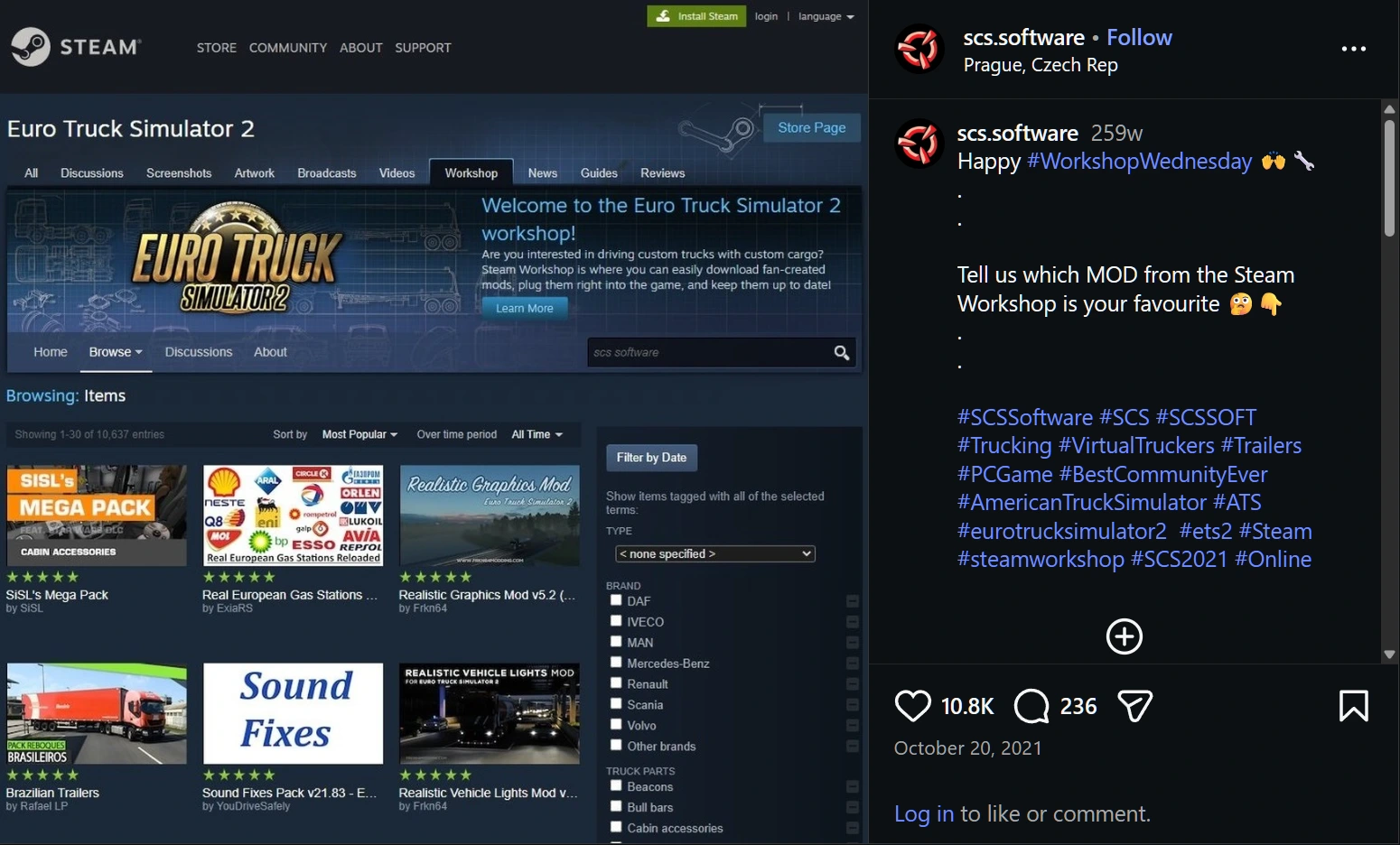Expand the Browse dropdown menu

click(x=116, y=352)
